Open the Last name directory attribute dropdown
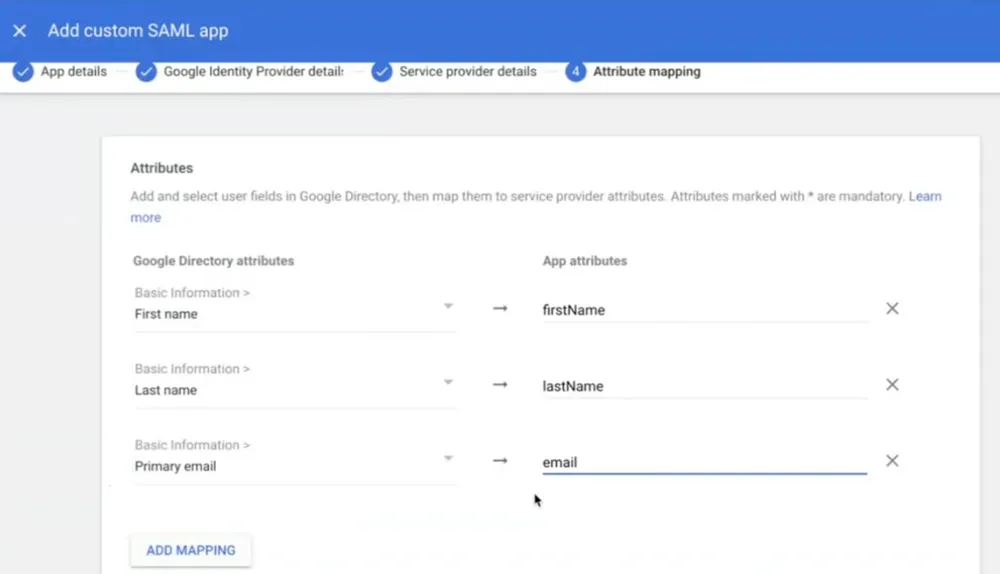 pos(295,383)
